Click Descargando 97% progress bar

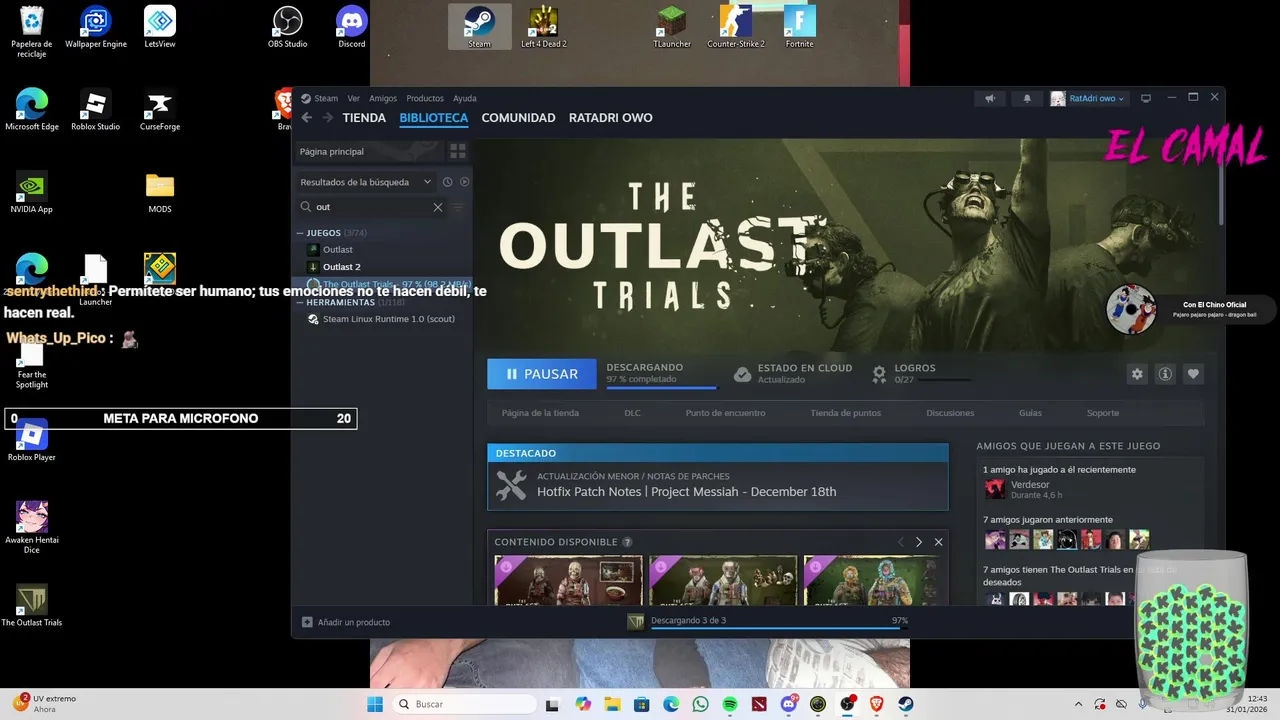click(x=661, y=387)
